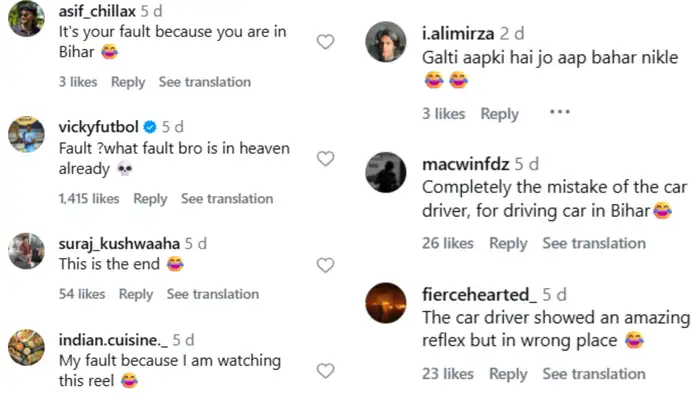Image resolution: width=700 pixels, height=394 pixels.
Task: Open macwinfdz's profile photo
Action: tap(386, 172)
